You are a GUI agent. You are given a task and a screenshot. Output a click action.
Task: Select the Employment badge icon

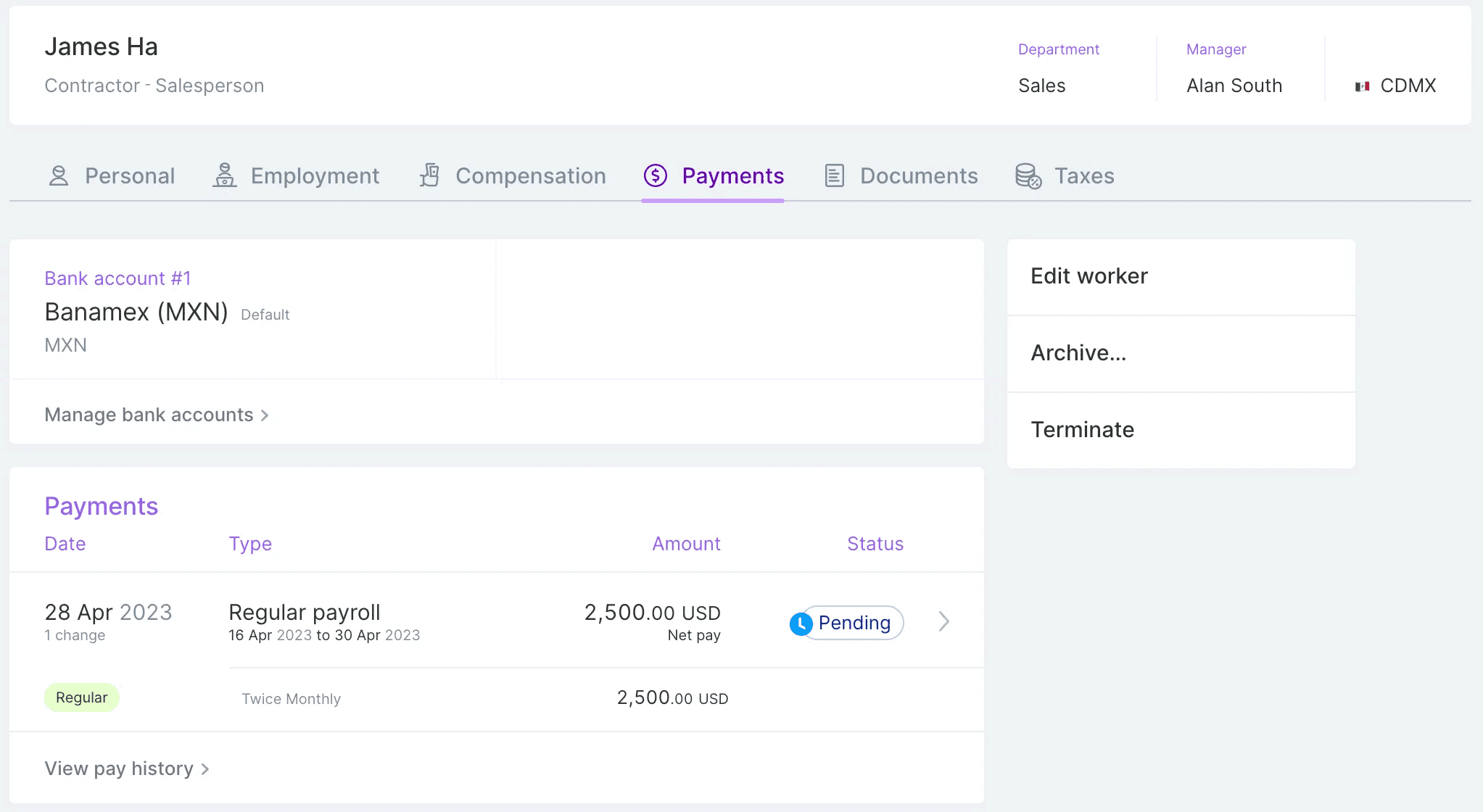[224, 175]
